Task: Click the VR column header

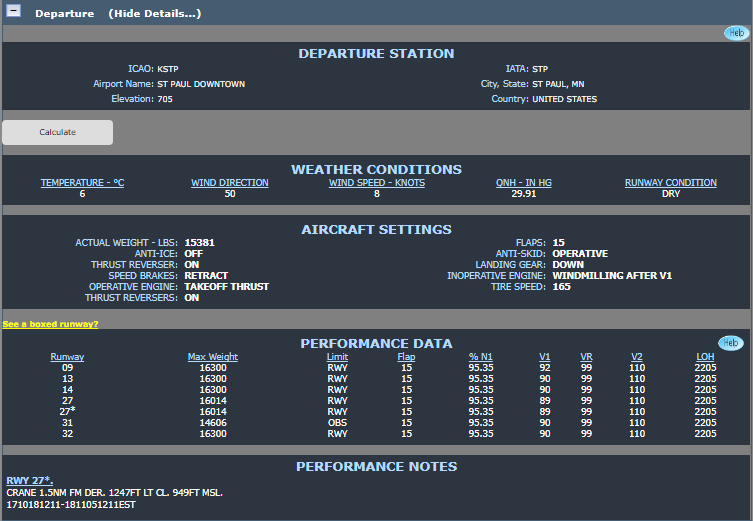Action: (x=586, y=357)
